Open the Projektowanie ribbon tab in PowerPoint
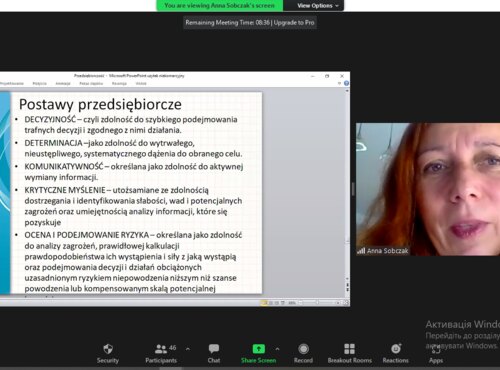This screenshot has height=370, width=500. click(11, 83)
